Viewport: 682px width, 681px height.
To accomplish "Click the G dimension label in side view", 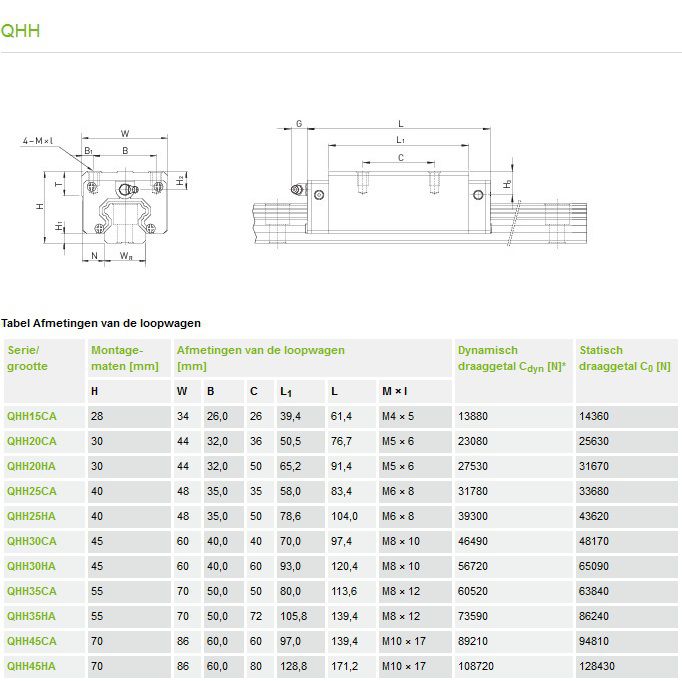I will point(299,124).
